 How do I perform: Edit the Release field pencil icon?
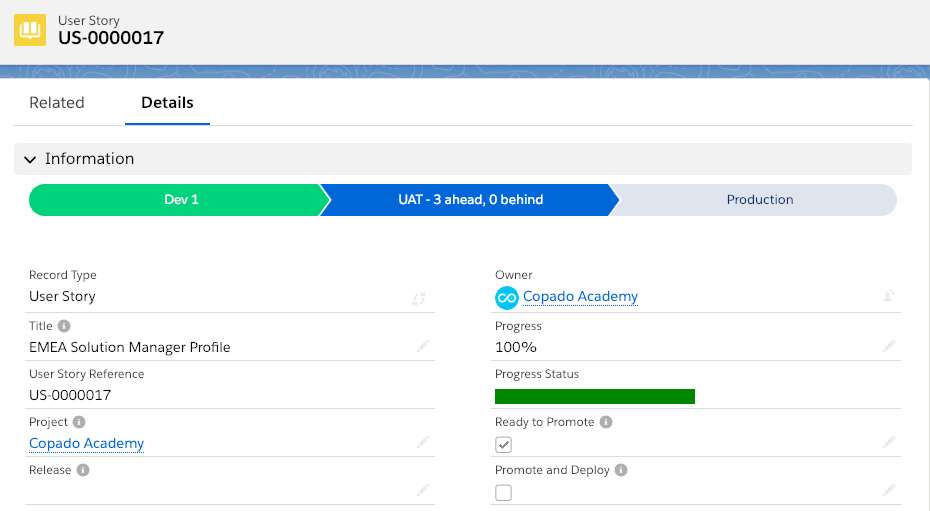pyautogui.click(x=422, y=490)
